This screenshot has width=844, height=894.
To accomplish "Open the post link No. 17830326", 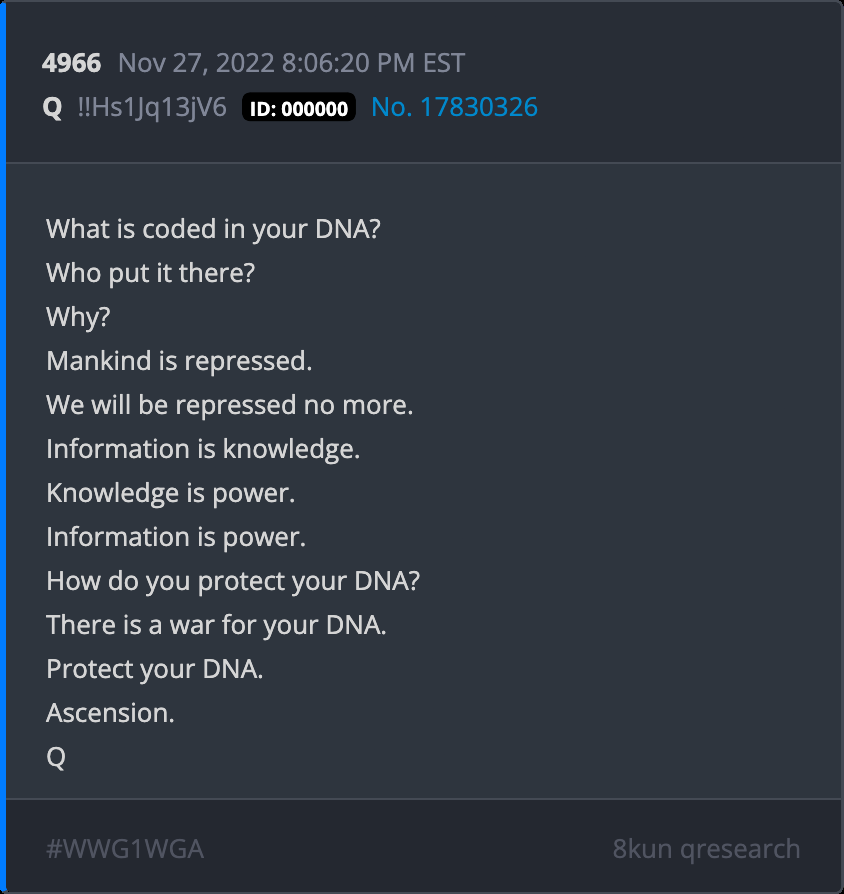I will pos(454,107).
